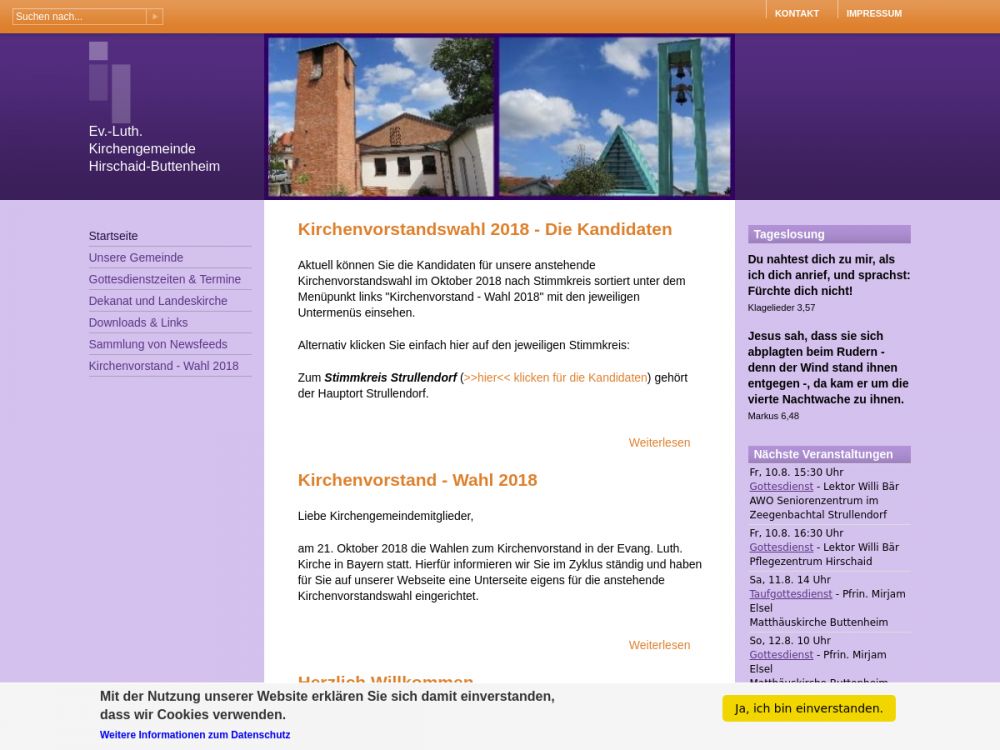1000x750 pixels.
Task: Click the church logo icon
Action: pos(110,81)
